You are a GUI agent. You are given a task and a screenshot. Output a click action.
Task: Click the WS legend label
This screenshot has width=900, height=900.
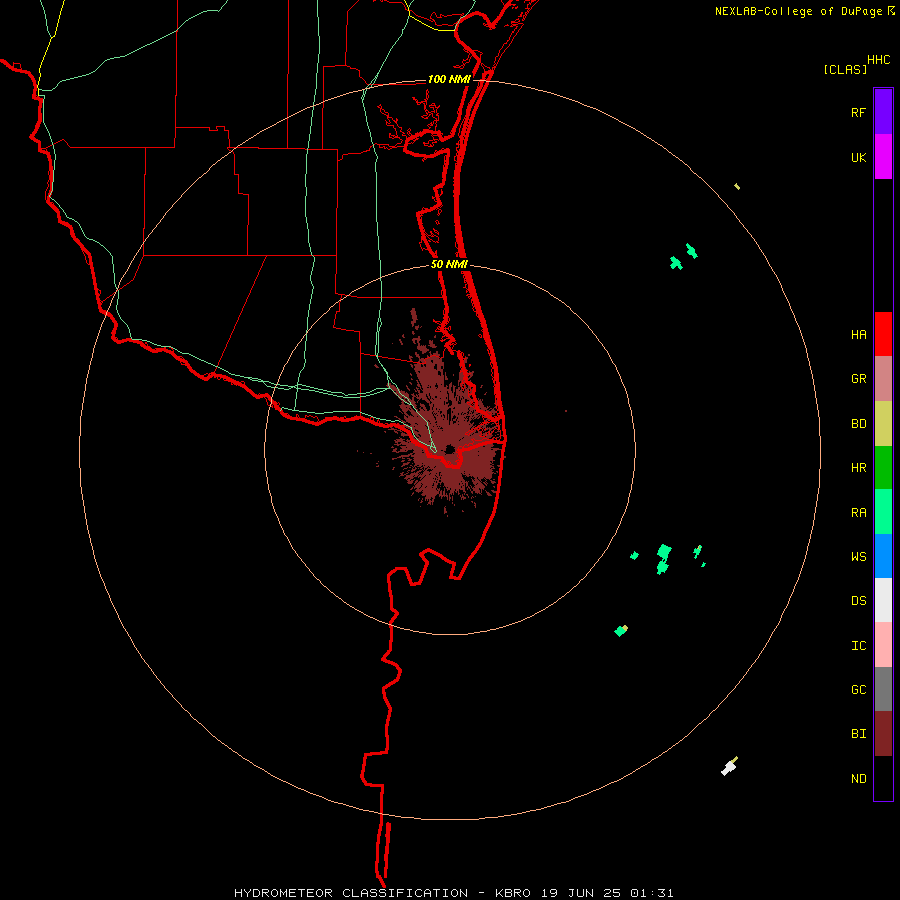[858, 557]
